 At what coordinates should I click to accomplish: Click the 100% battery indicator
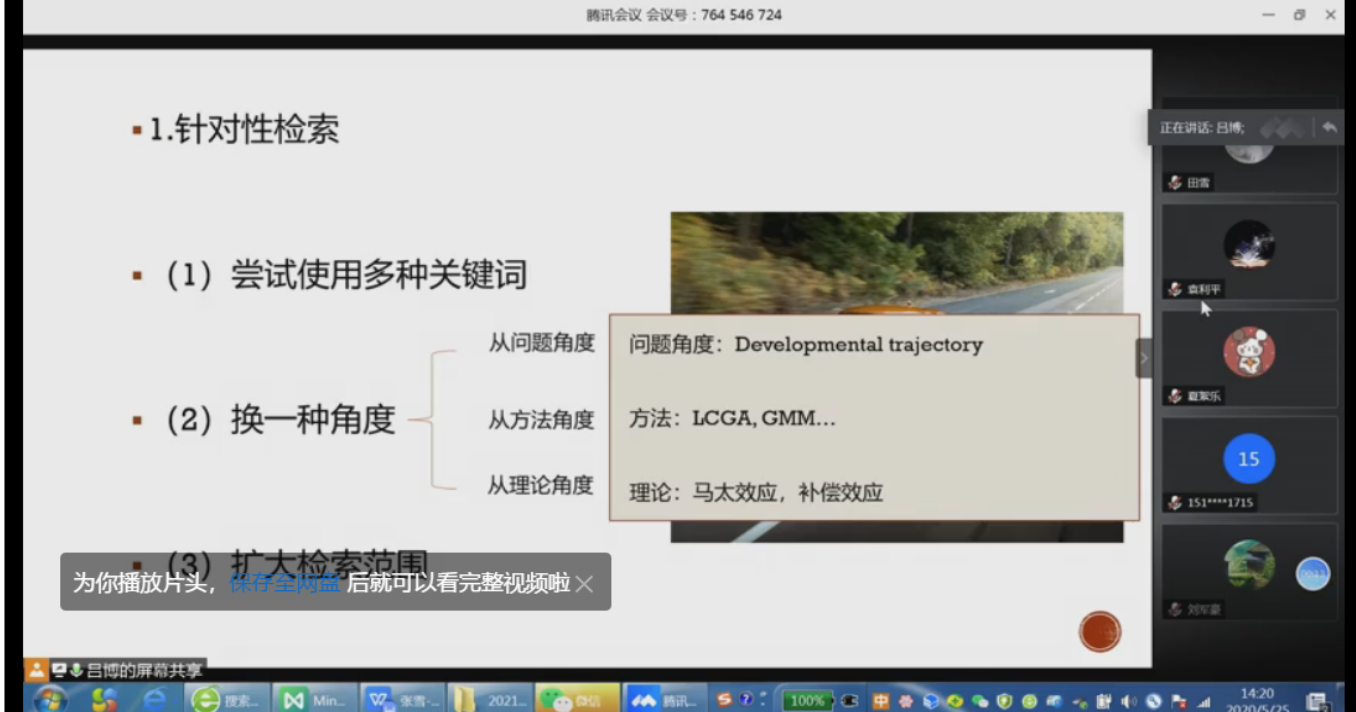(x=806, y=701)
